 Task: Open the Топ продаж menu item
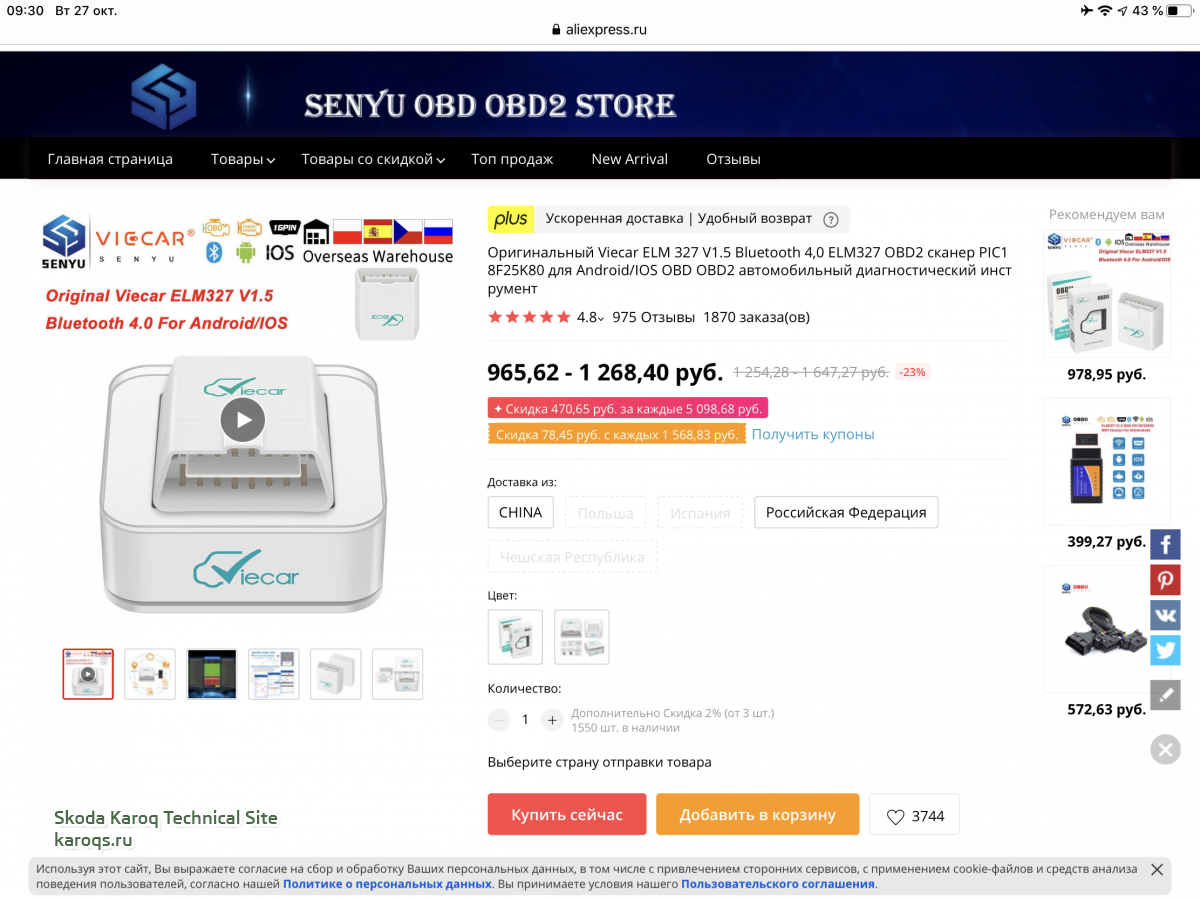pyautogui.click(x=512, y=159)
